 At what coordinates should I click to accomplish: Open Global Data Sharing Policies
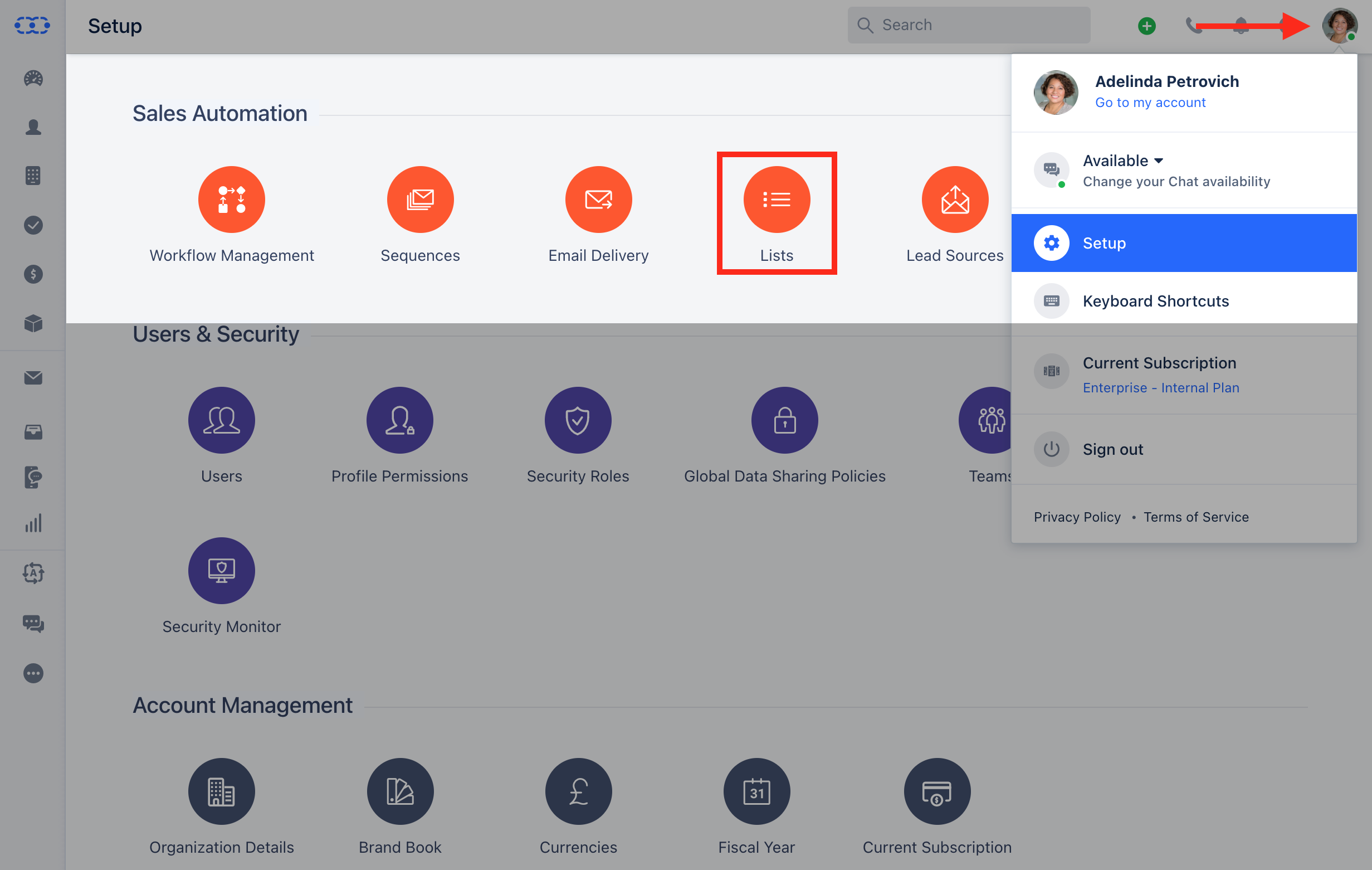coord(784,420)
